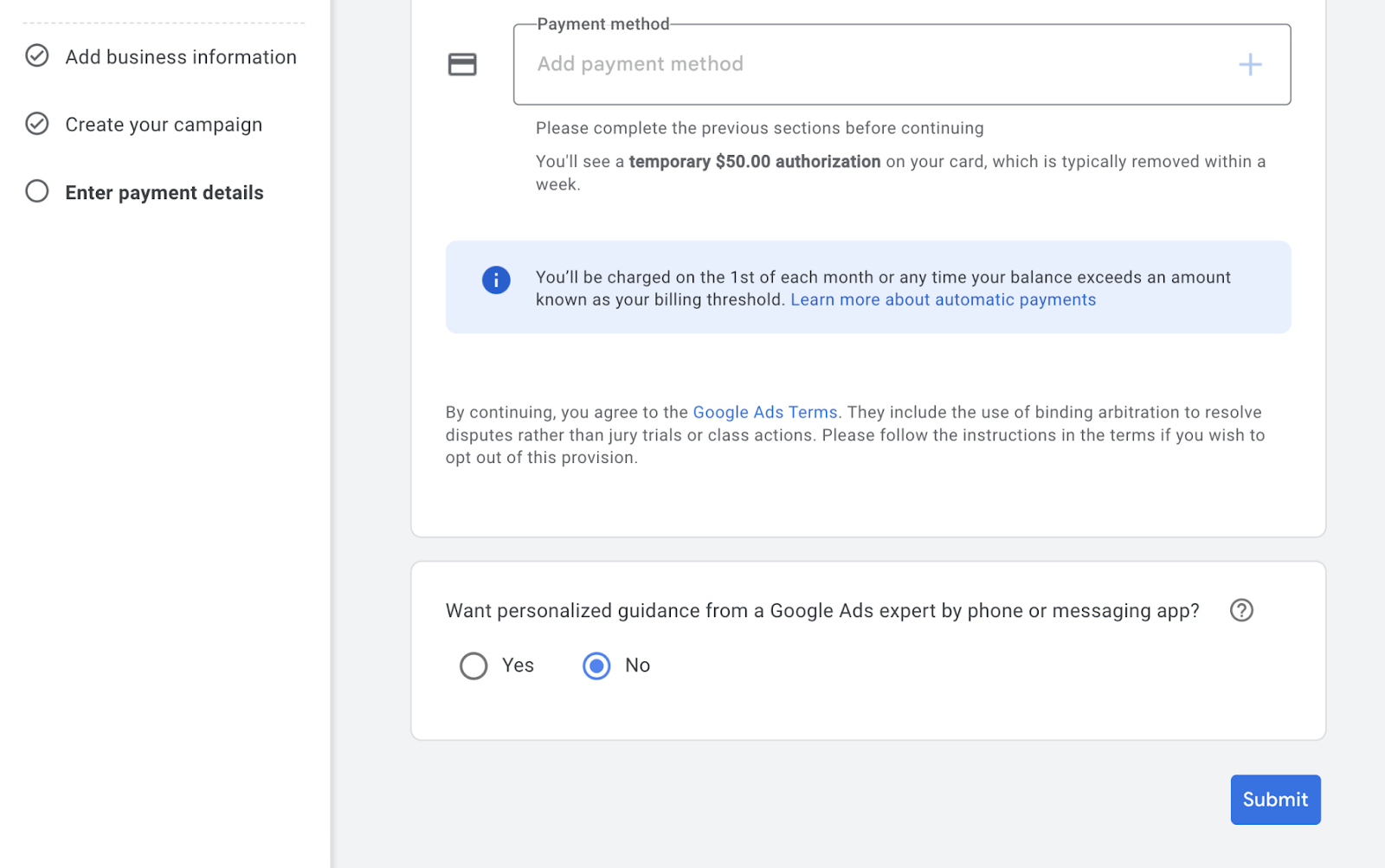Toggle the Yes option for expert contact
Screen dimensions: 1385x868
(473, 665)
